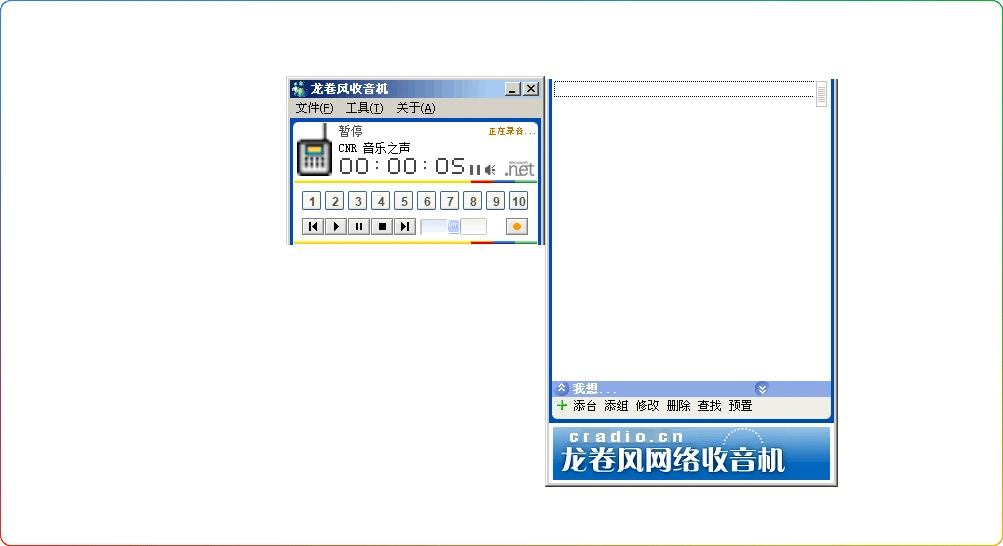Skip to the previous station
Viewport: 1003px width, 546px height.
coord(313,227)
